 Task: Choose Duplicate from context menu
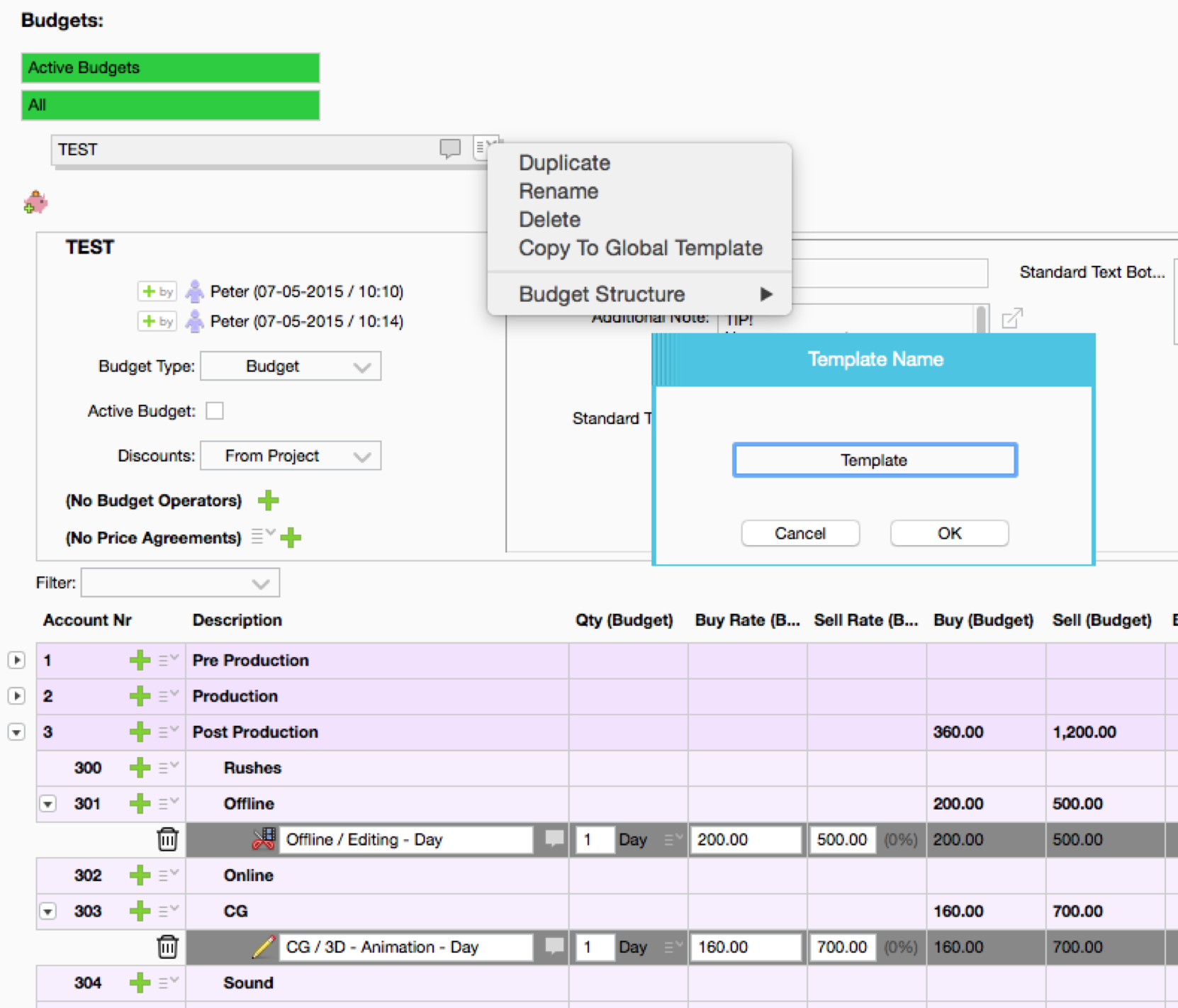click(564, 162)
